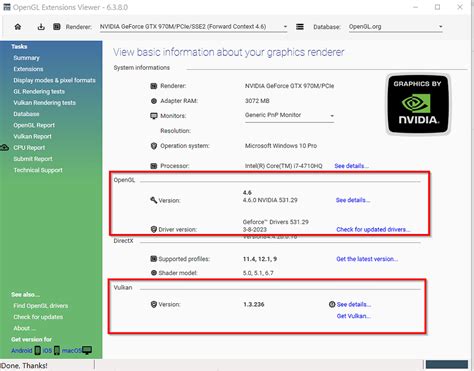Click the 'Done, Thanks!' status text

24,366
